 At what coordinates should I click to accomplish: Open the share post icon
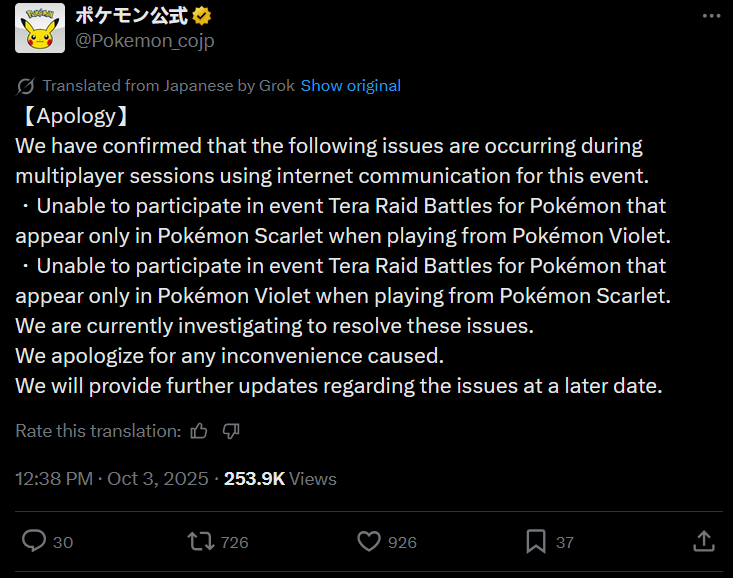(704, 541)
